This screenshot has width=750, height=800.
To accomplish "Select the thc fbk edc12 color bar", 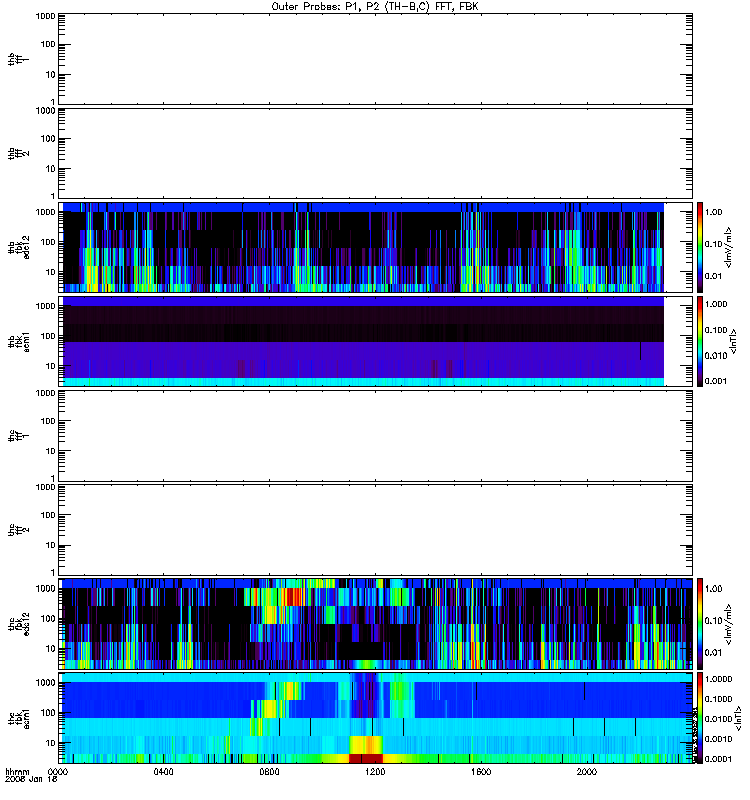I will coord(700,623).
